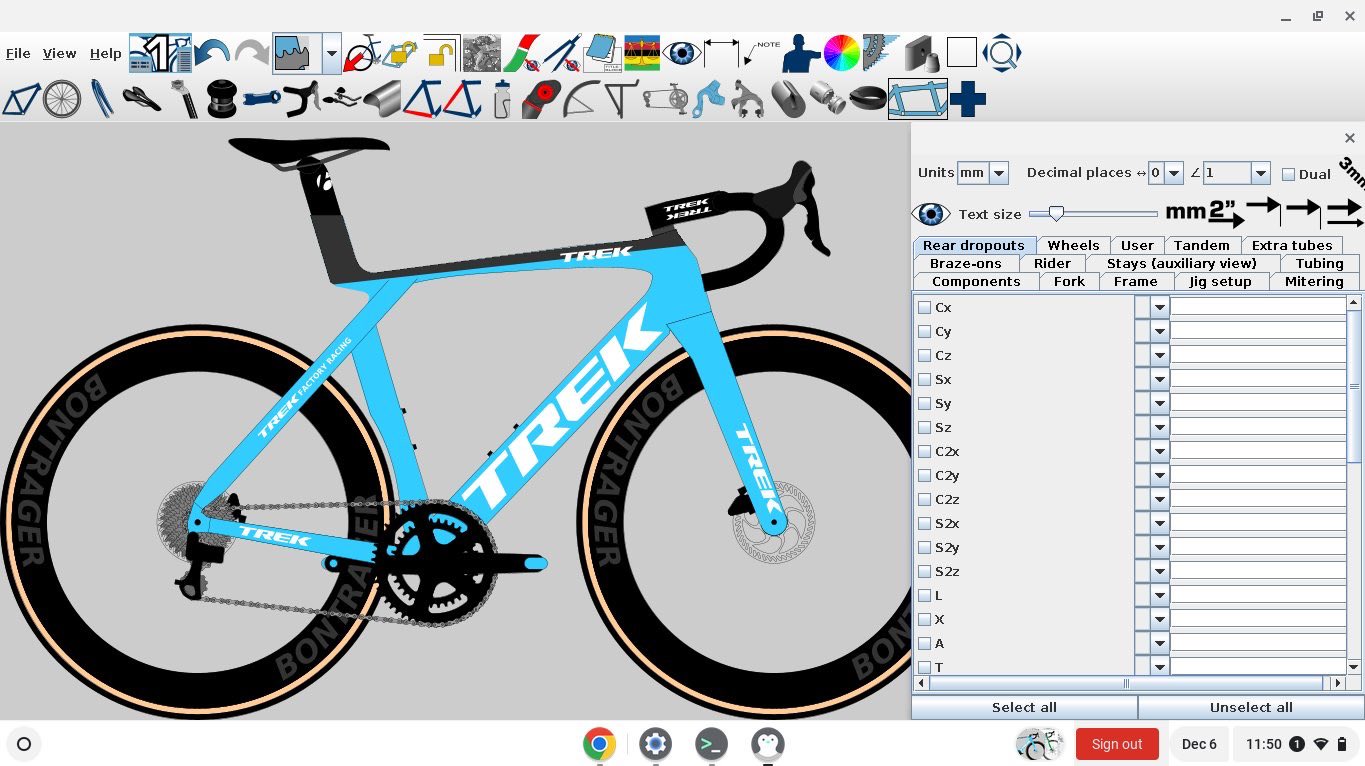Open the drivetrain crankset icon
This screenshot has height=766, width=1365.
666,100
